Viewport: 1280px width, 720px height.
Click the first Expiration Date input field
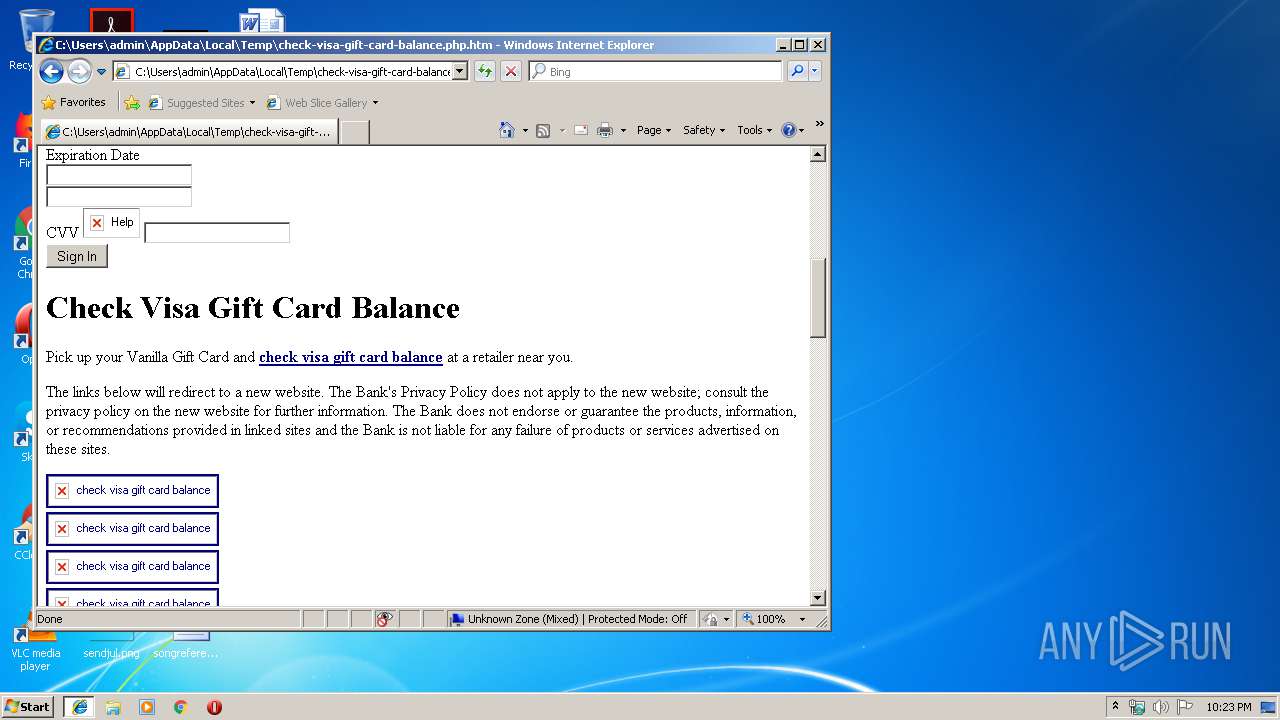pos(119,175)
